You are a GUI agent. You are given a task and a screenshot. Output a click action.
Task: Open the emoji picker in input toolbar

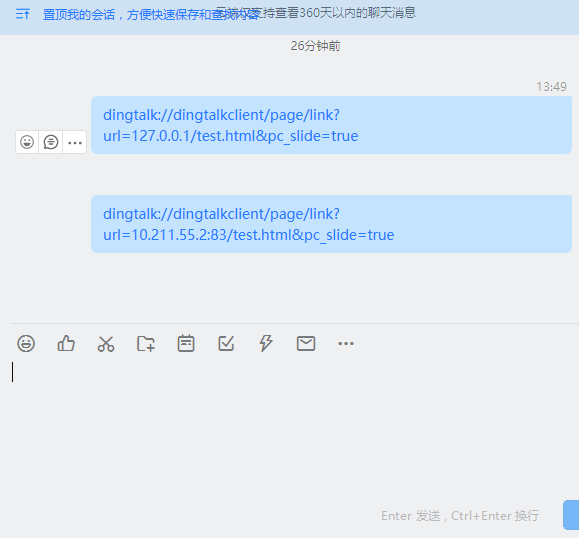[26, 343]
